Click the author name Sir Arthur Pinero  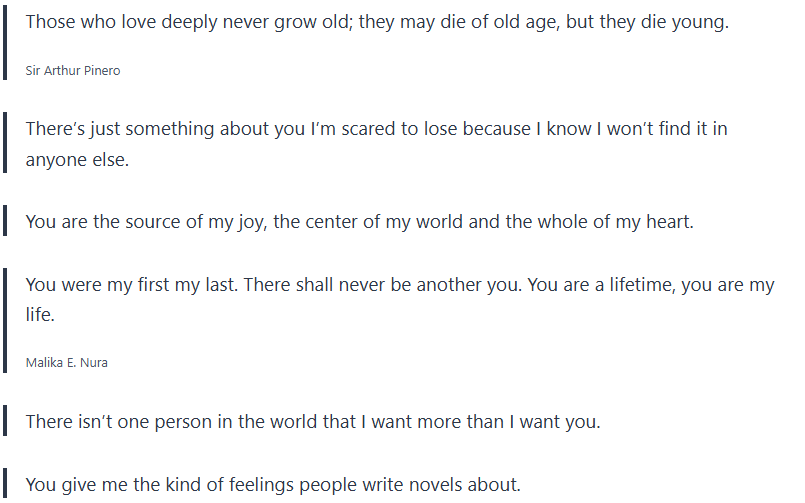pos(73,71)
